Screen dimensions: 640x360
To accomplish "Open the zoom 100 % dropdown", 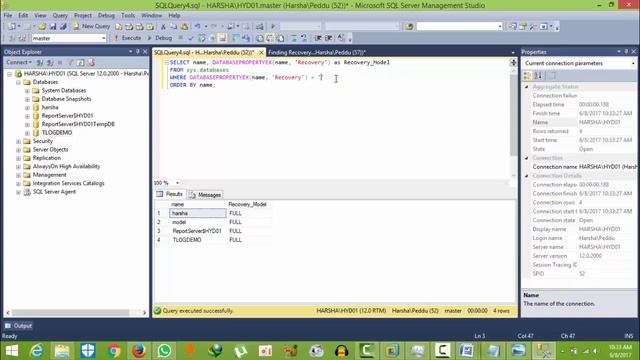I will (177, 183).
